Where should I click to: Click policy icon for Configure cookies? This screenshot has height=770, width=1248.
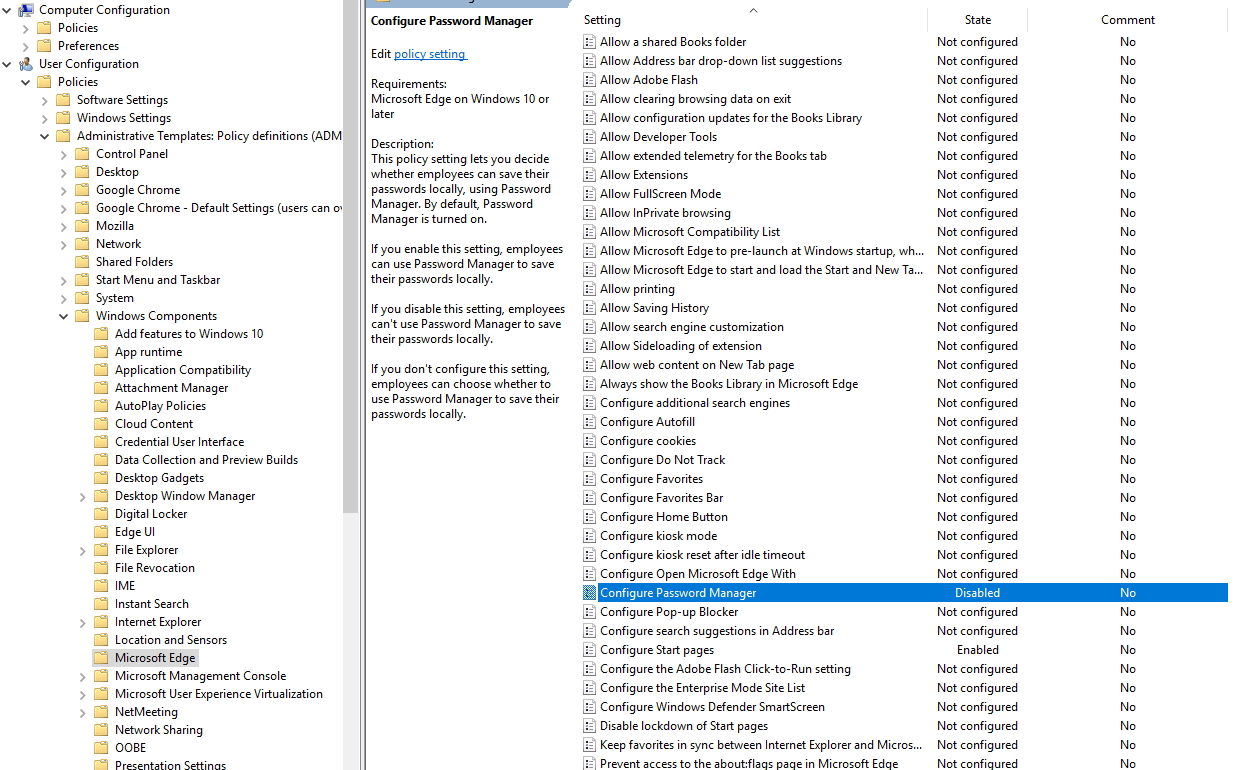[589, 441]
